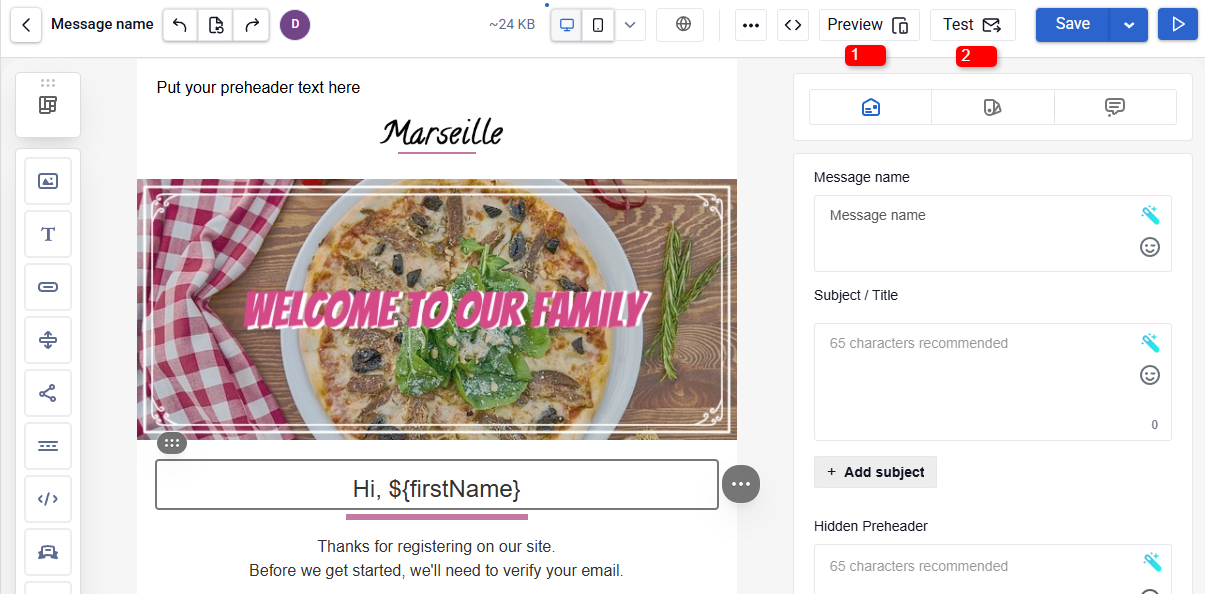Open the structures and templates panel icon
Viewport: 1205px width, 594px height.
pyautogui.click(x=48, y=105)
